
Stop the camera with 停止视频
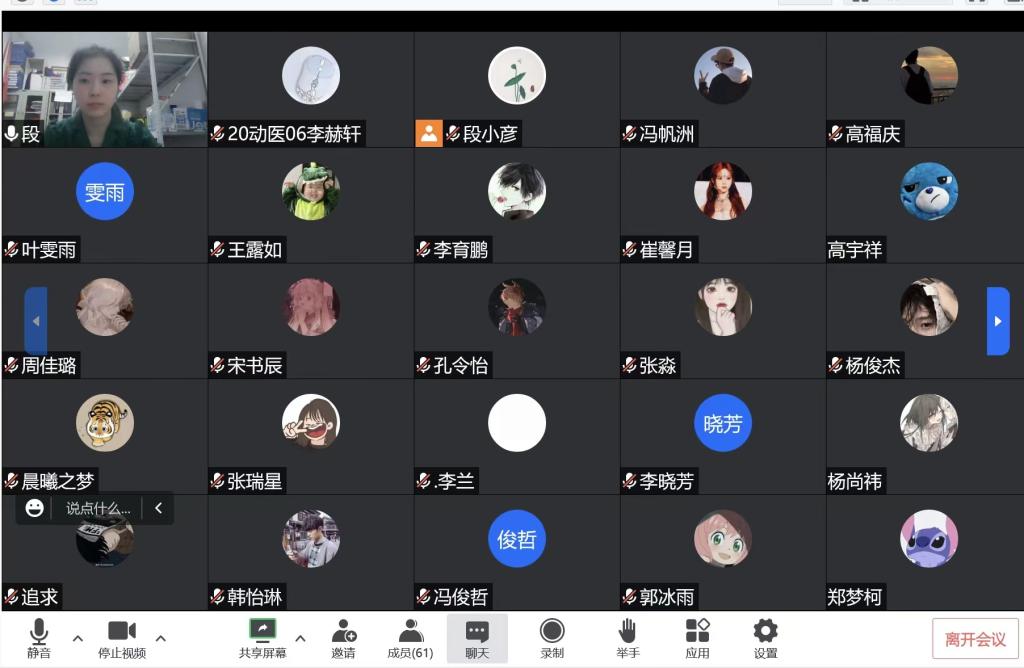point(121,638)
